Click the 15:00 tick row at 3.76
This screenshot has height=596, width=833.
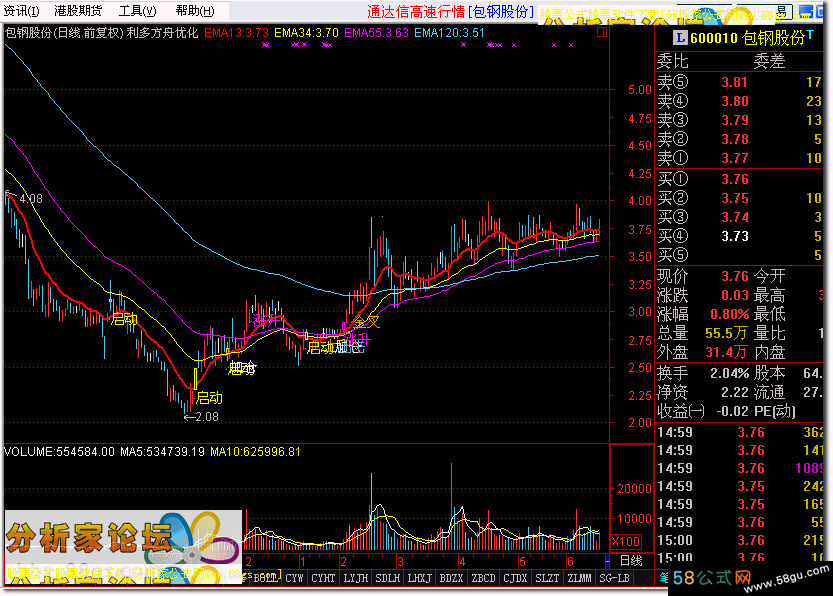tap(740, 541)
